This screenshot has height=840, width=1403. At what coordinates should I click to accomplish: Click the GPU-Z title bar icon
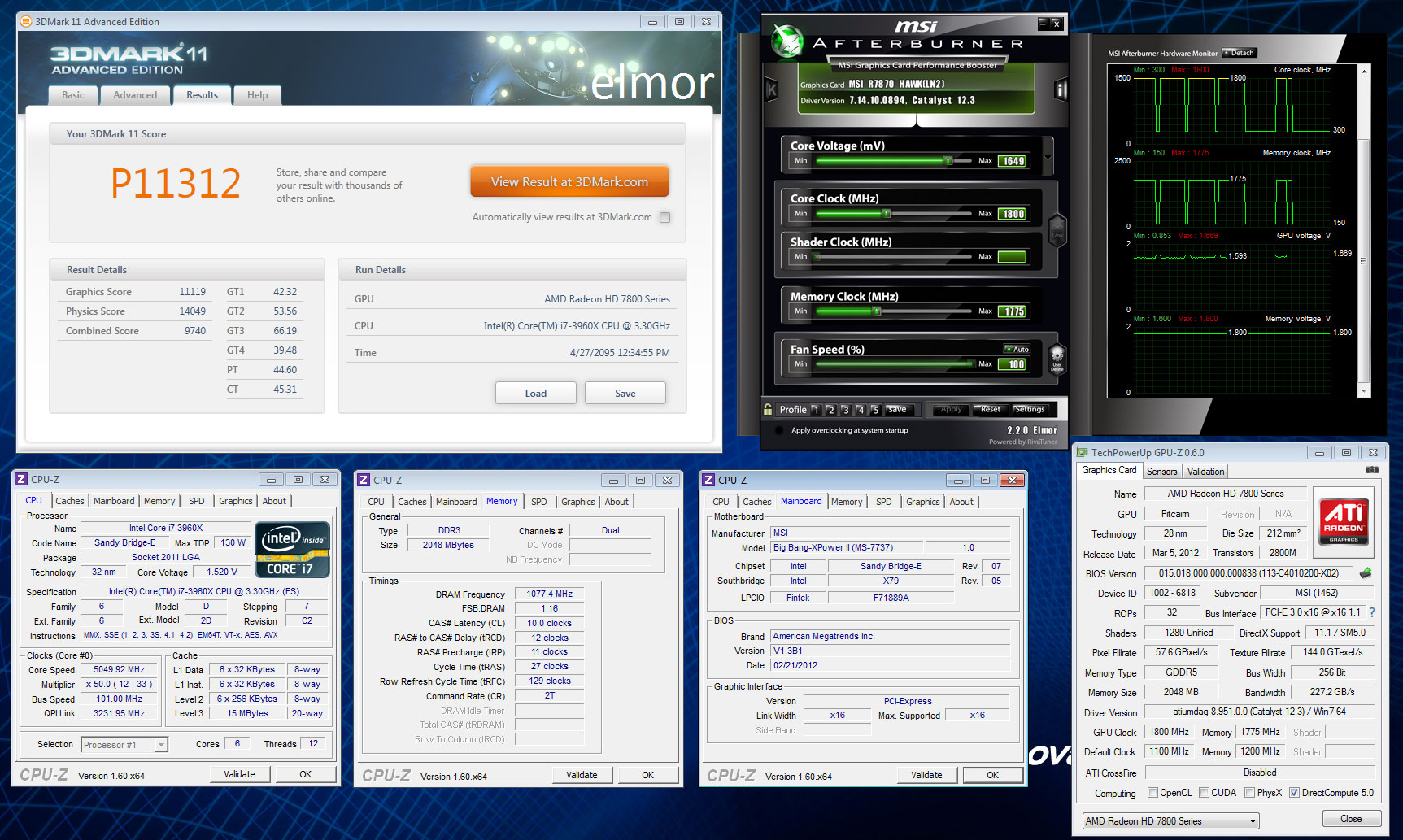click(x=1083, y=453)
